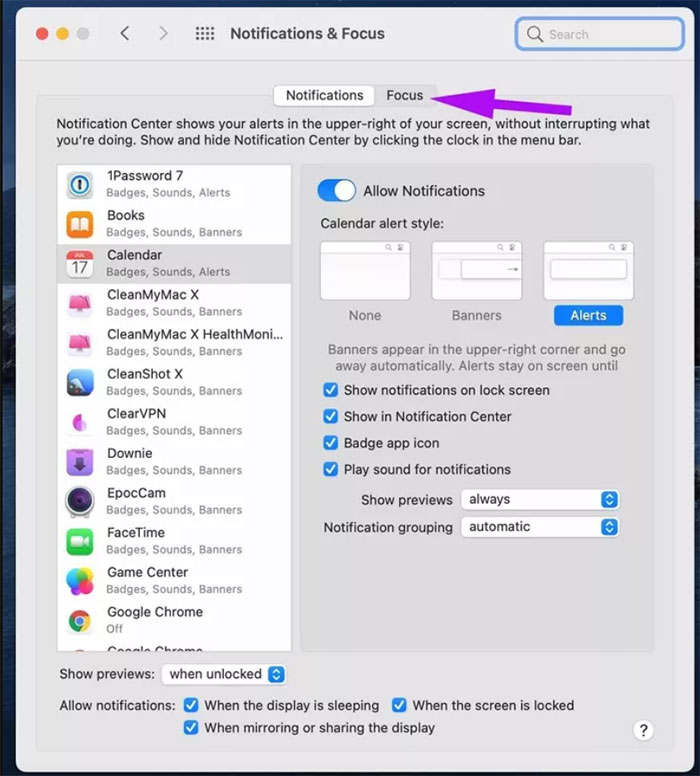Switch to the Notifications tab
Image resolution: width=700 pixels, height=776 pixels.
(324, 95)
